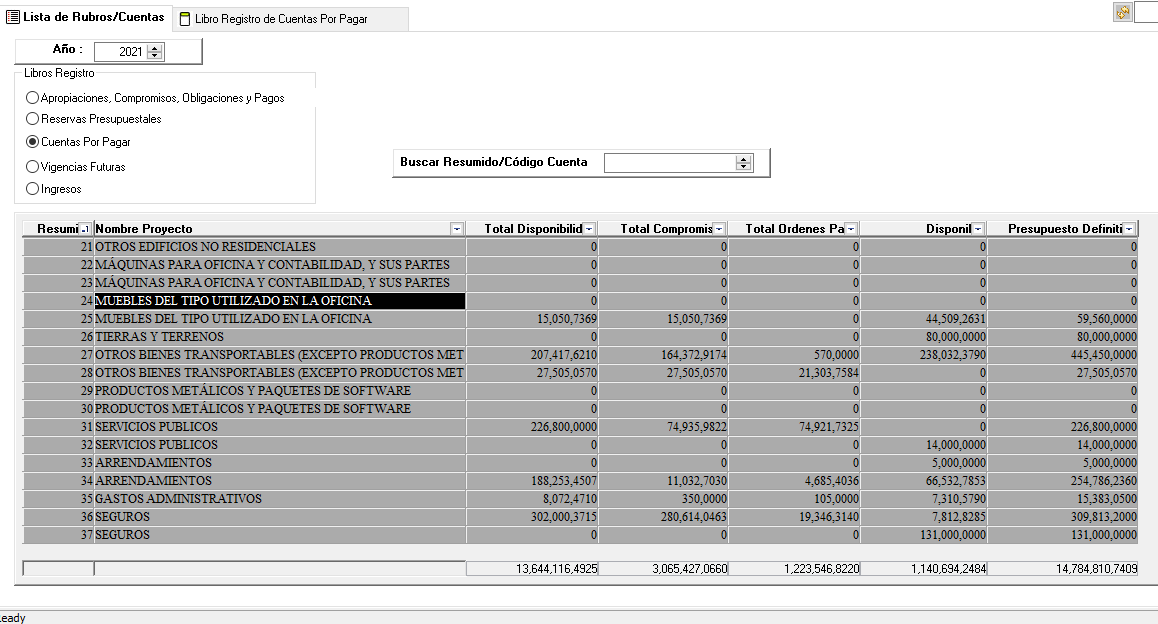Click the Lista de Rubros/Cuentas tab icon
This screenshot has height=624, width=1158.
click(x=13, y=17)
